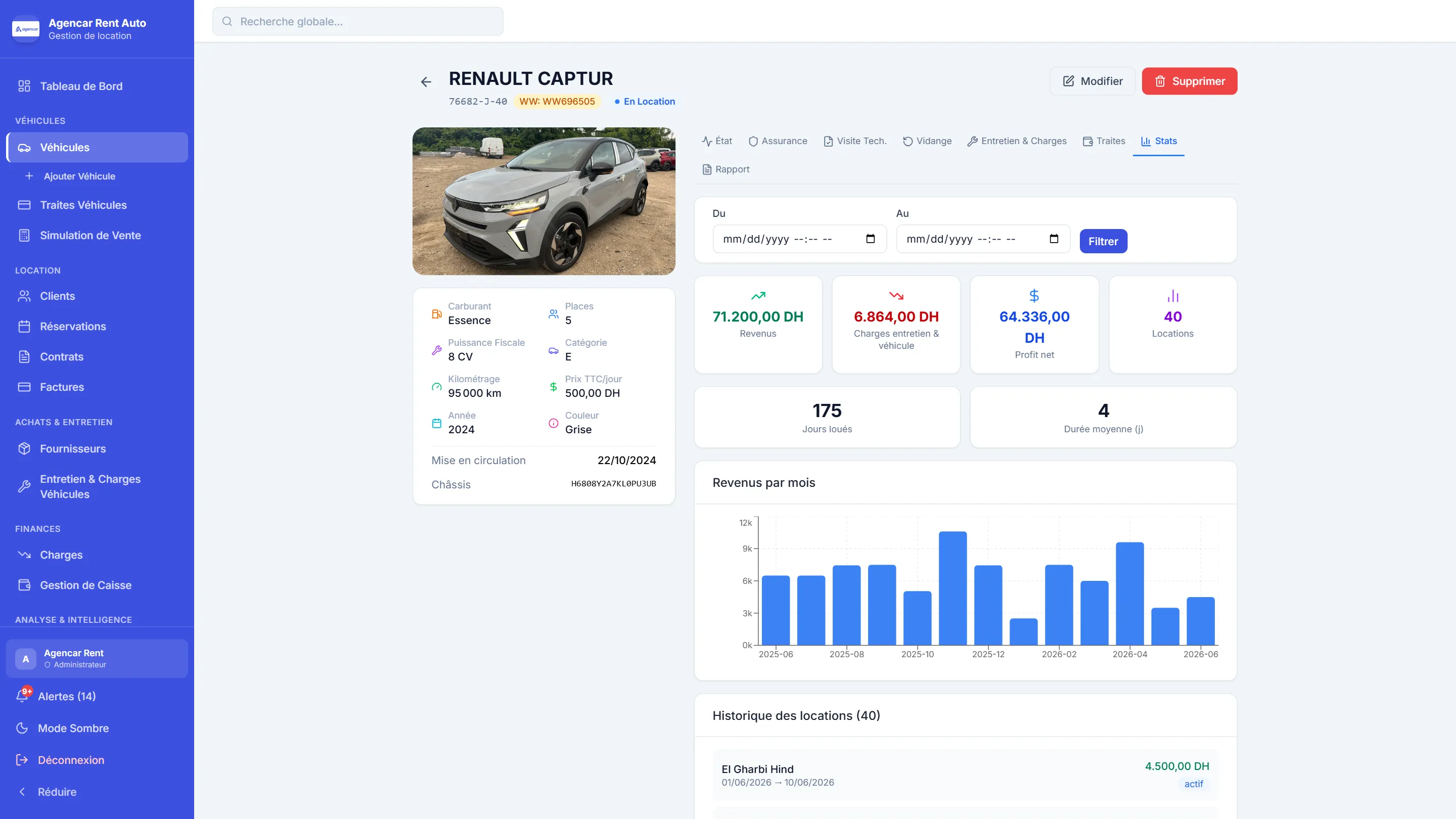1456x819 pixels.
Task: Open Simulation de Vente
Action: click(97, 235)
